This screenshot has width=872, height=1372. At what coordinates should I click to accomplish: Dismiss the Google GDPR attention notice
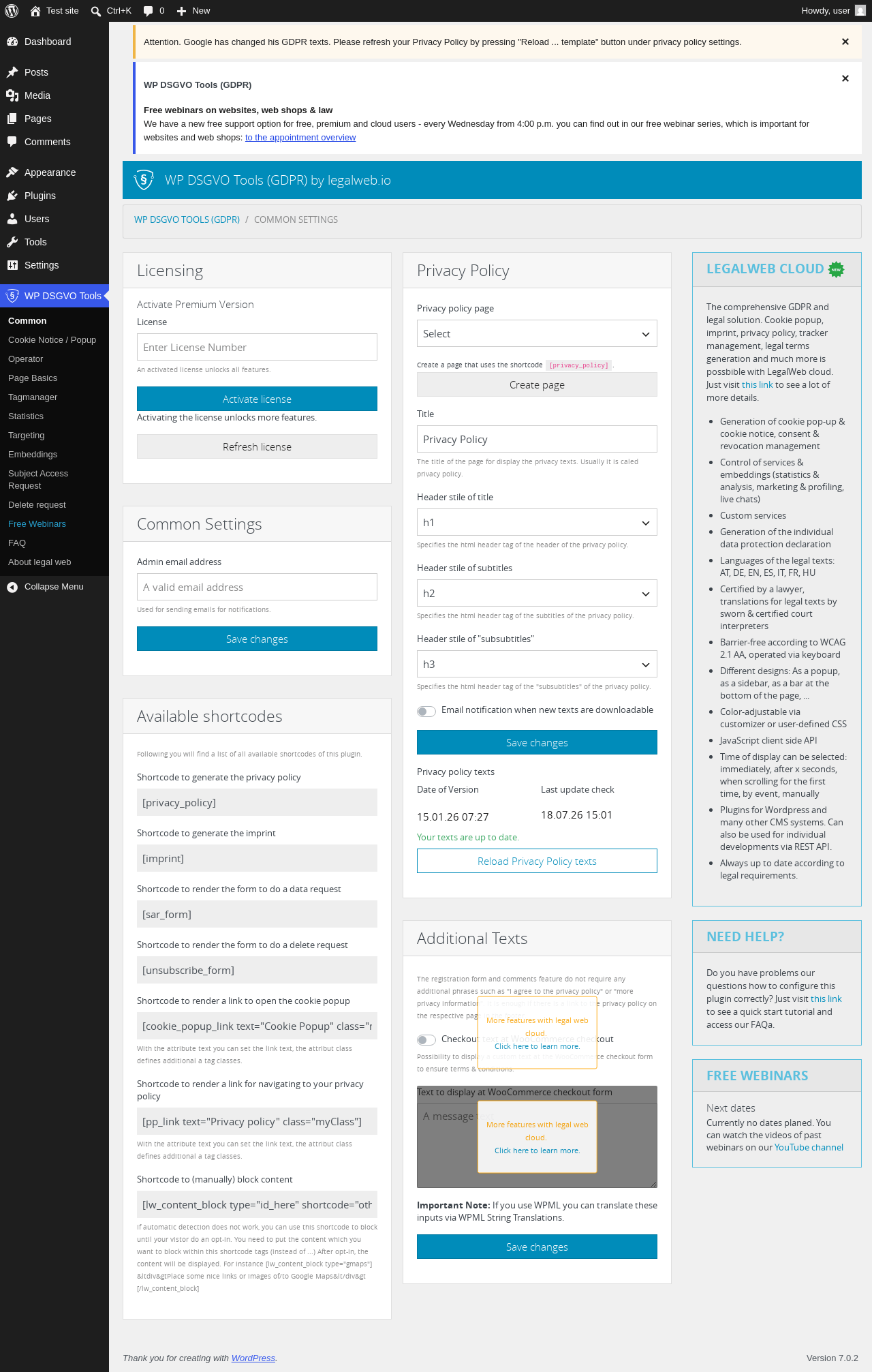(x=845, y=42)
